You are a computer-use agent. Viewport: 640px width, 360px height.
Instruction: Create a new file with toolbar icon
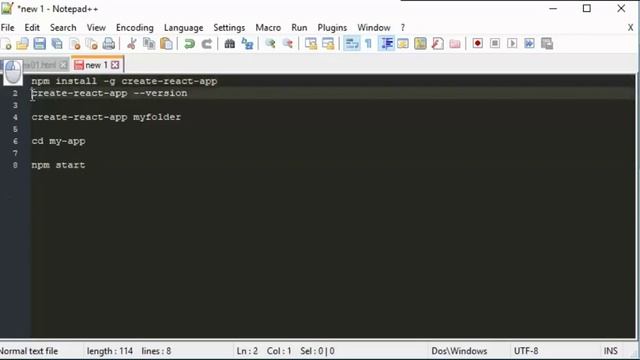6,44
